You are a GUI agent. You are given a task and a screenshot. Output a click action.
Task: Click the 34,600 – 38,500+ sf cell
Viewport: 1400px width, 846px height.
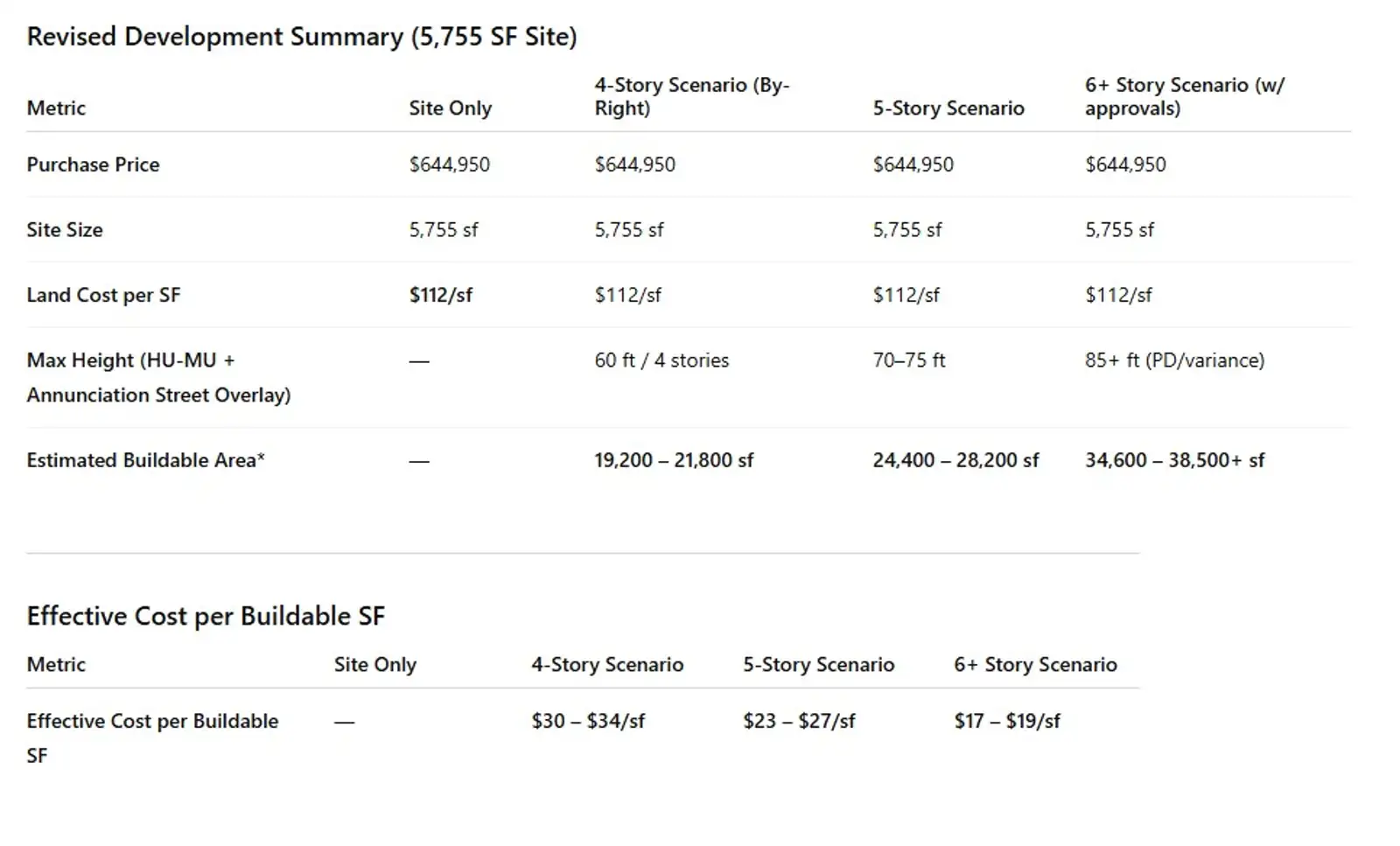point(1174,460)
